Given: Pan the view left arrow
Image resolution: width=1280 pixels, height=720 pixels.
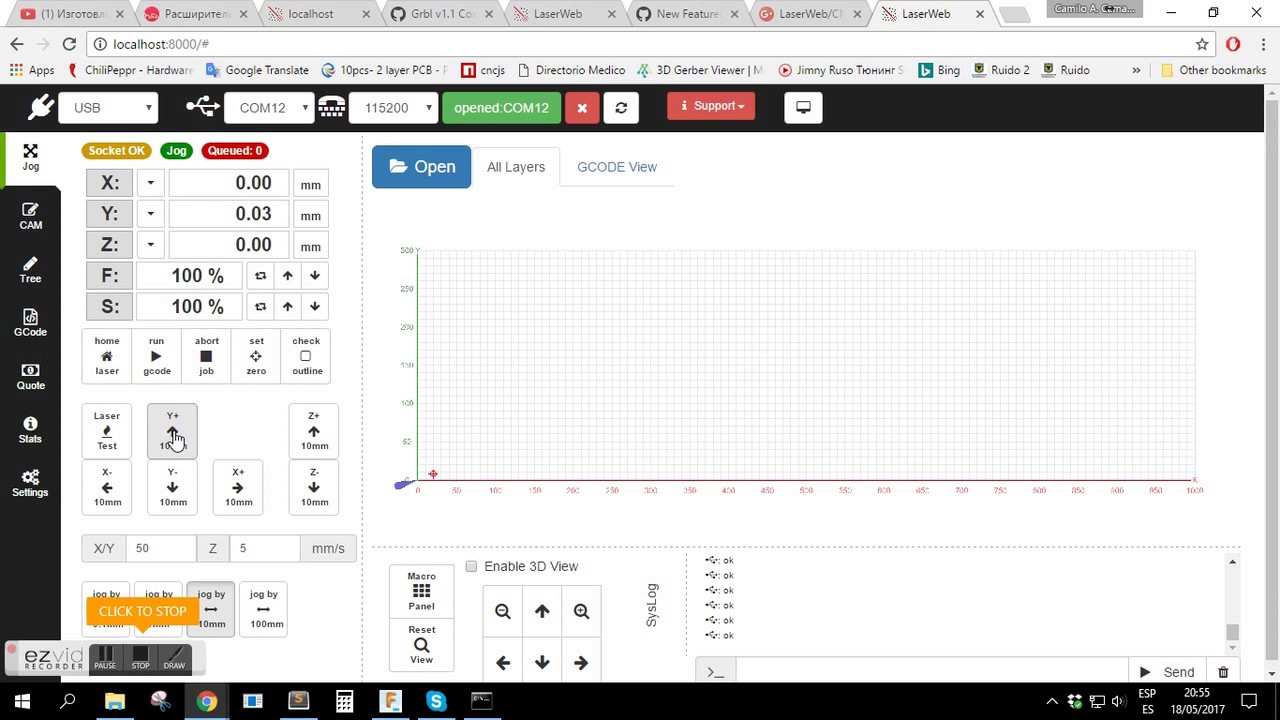Looking at the screenshot, I should [x=503, y=662].
